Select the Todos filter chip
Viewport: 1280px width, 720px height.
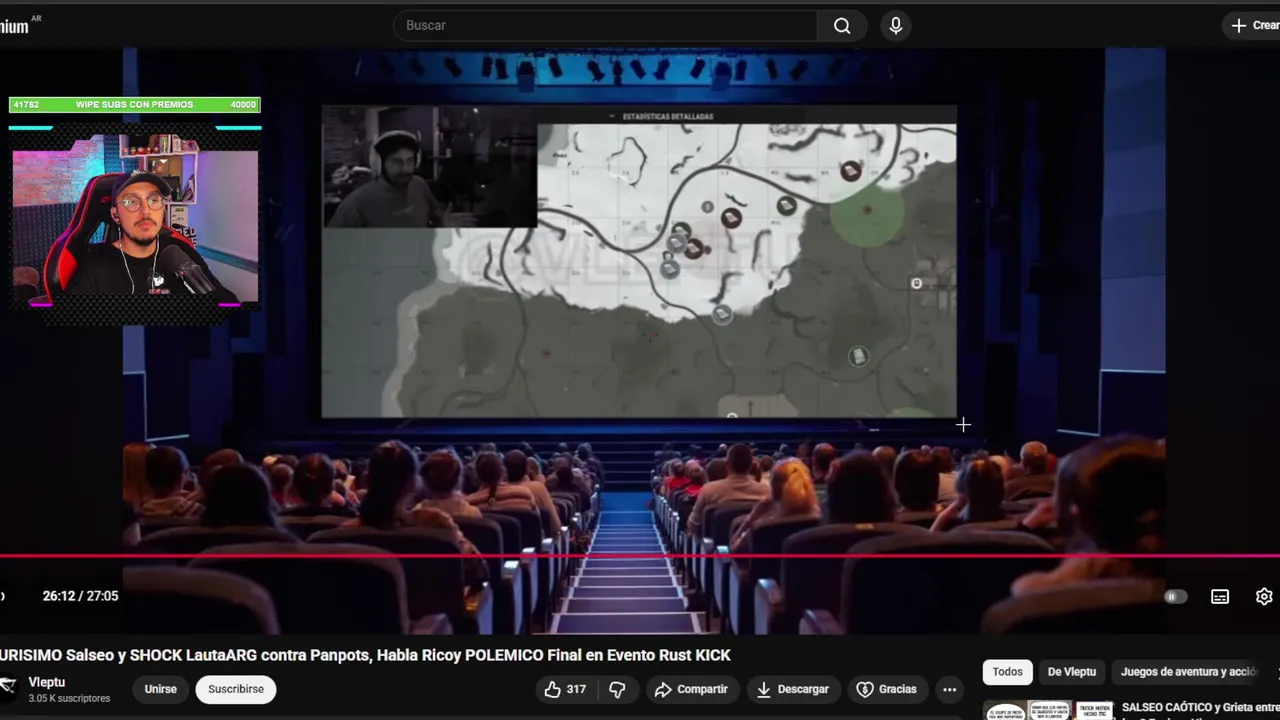point(1007,672)
